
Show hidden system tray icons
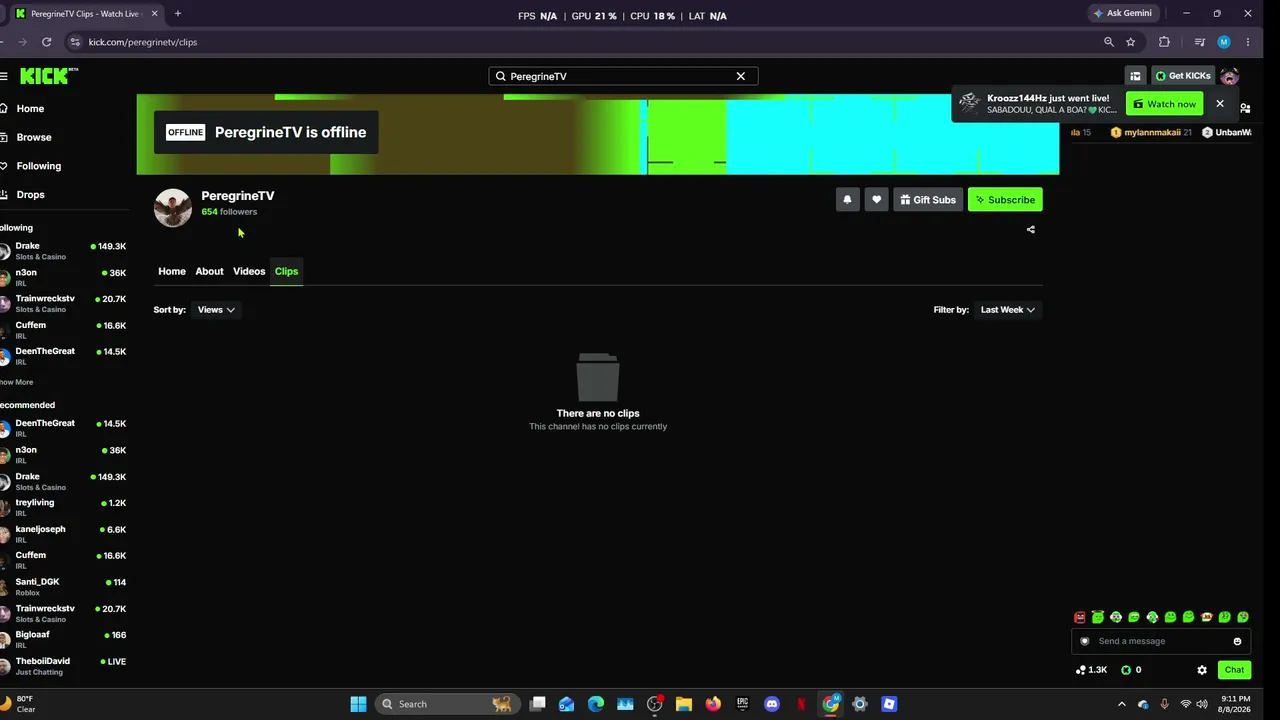[1121, 704]
